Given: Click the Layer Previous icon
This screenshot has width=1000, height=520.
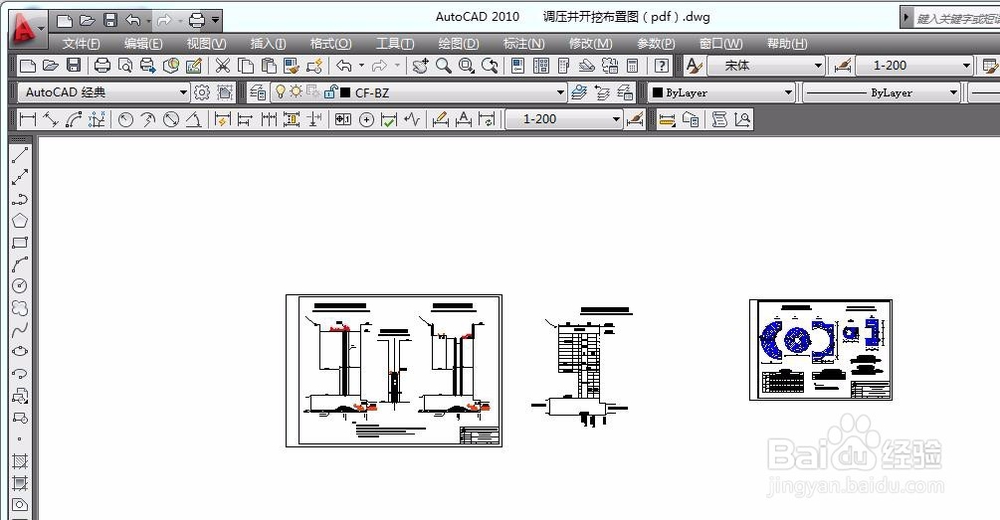Looking at the screenshot, I should pos(602,93).
